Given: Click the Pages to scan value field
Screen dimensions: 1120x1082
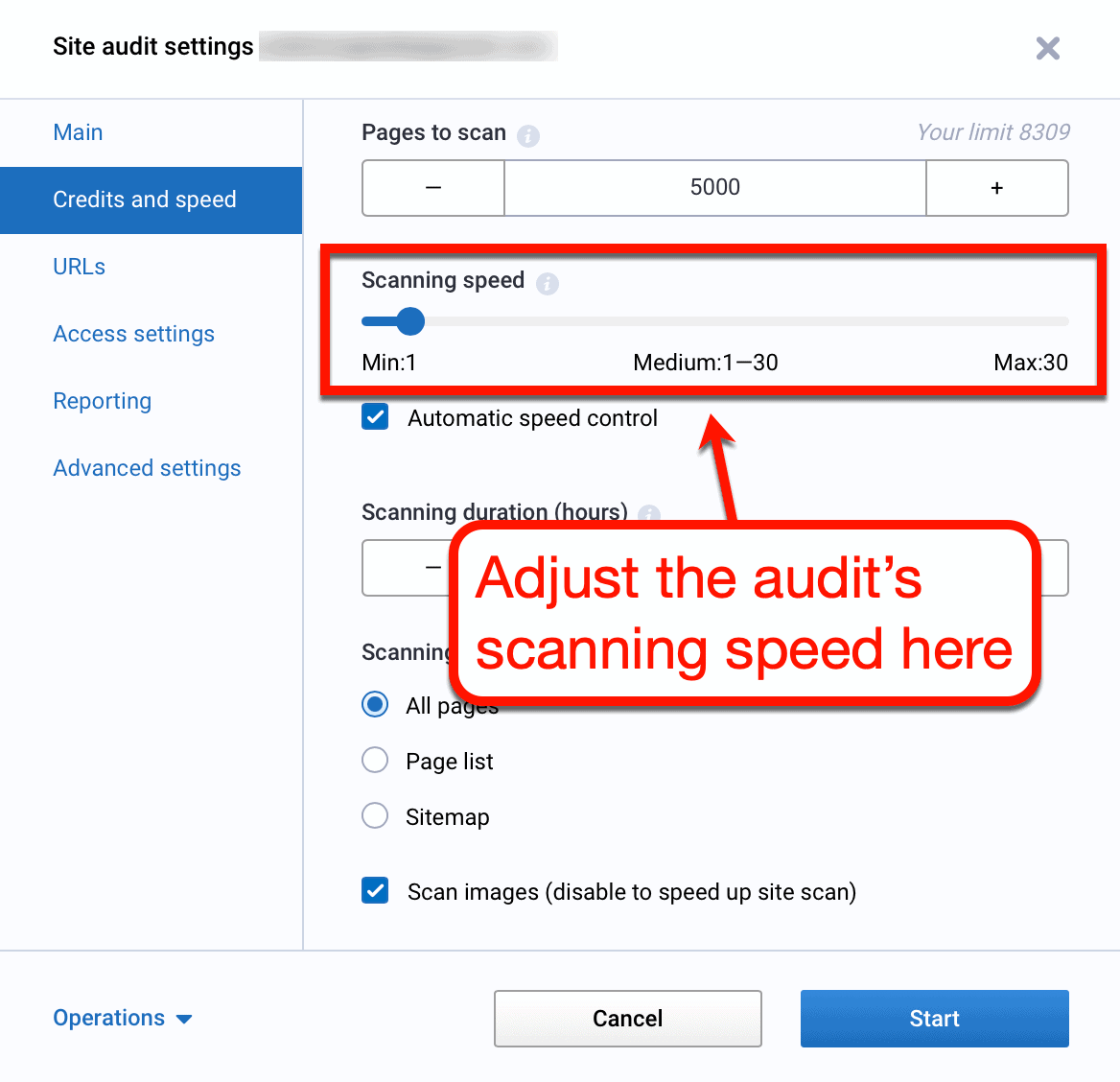Looking at the screenshot, I should pyautogui.click(x=714, y=188).
